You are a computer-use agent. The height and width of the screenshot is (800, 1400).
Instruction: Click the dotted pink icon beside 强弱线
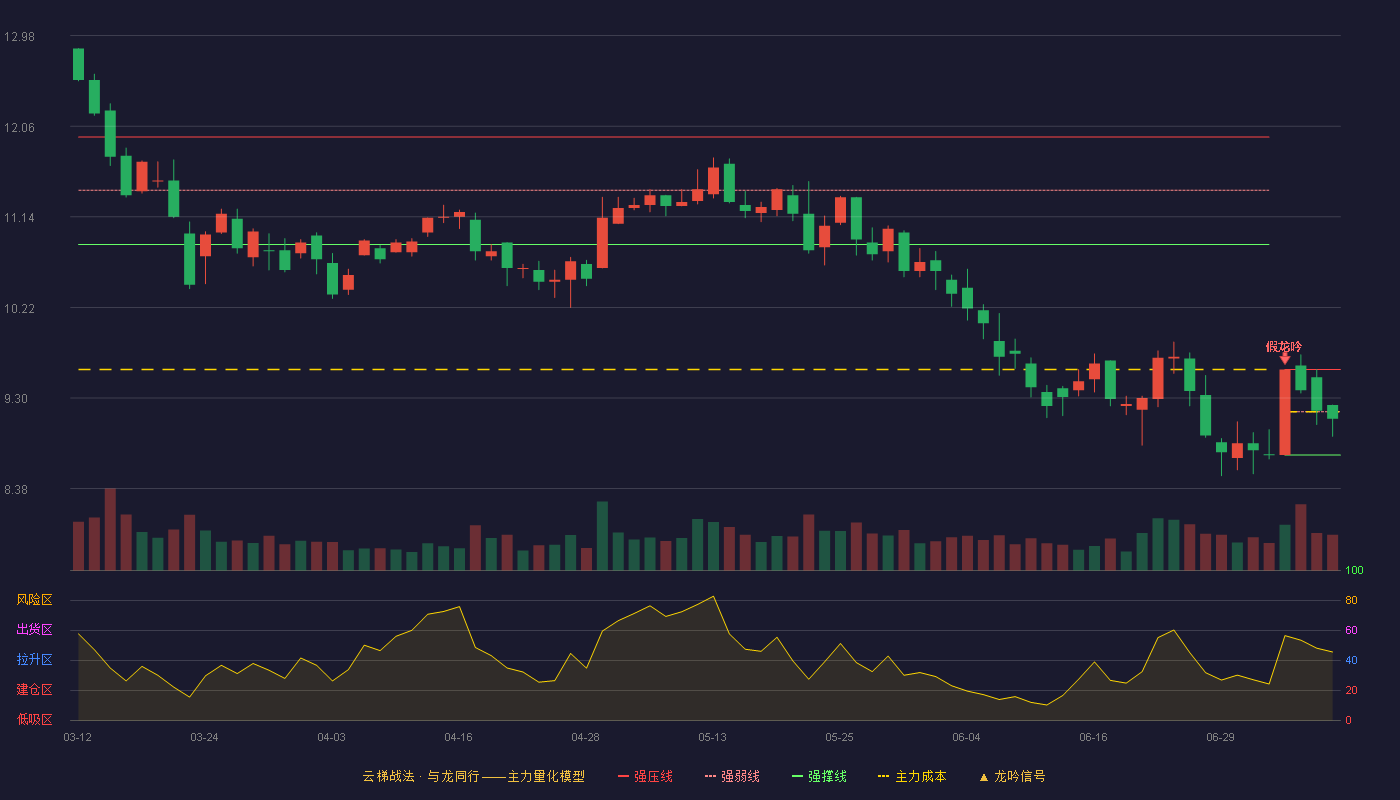point(710,776)
